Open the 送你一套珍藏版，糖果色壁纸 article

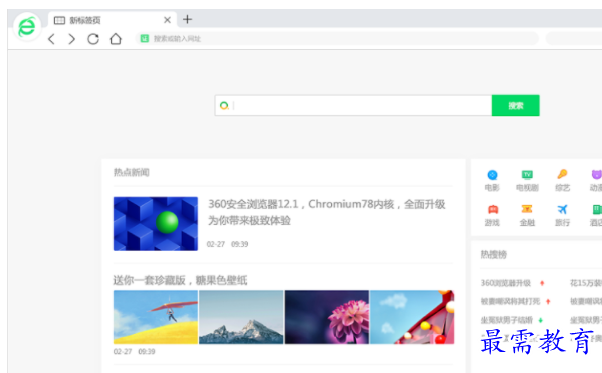click(180, 280)
